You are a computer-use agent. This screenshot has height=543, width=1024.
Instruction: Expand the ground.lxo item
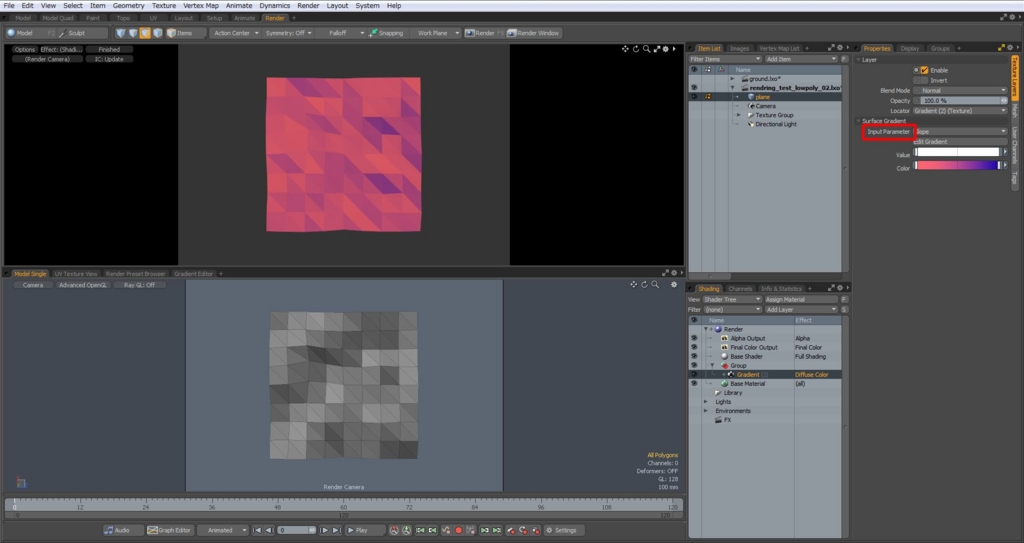733,79
